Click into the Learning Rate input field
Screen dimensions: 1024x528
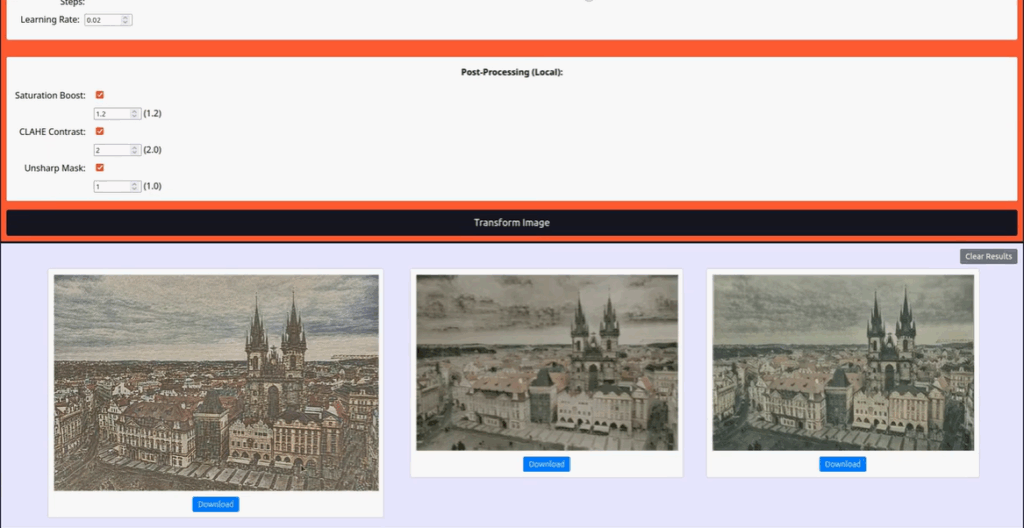[x=102, y=20]
